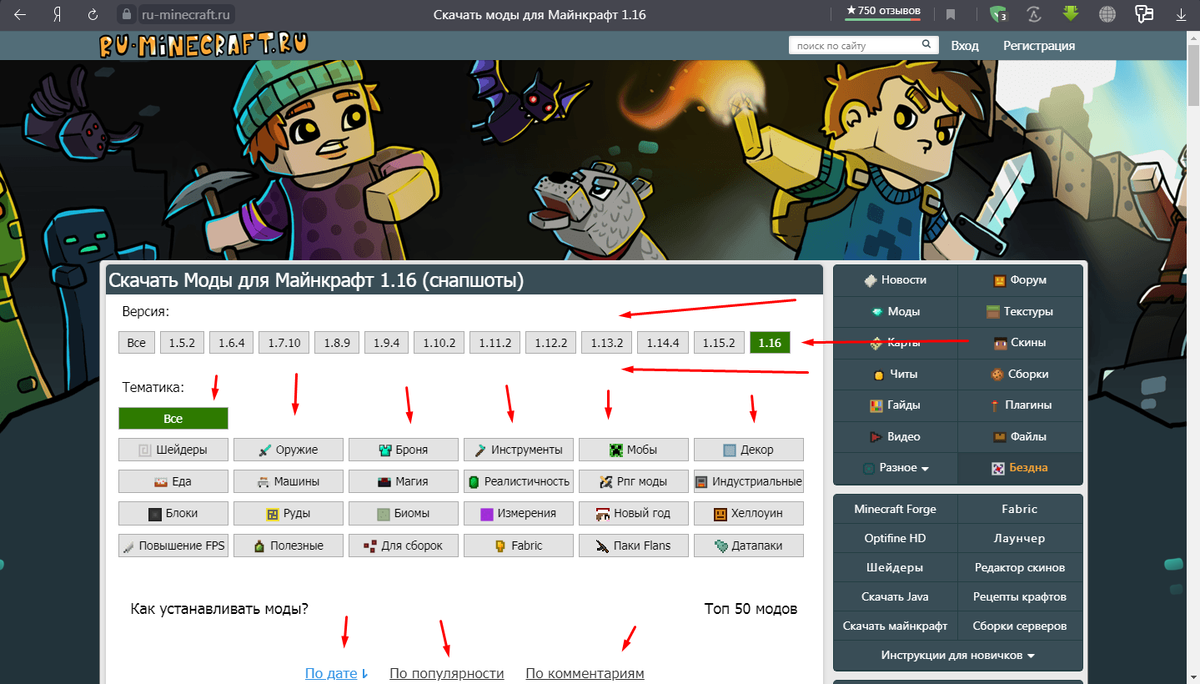Select version 1.5.2
The image size is (1200, 684).
(181, 342)
